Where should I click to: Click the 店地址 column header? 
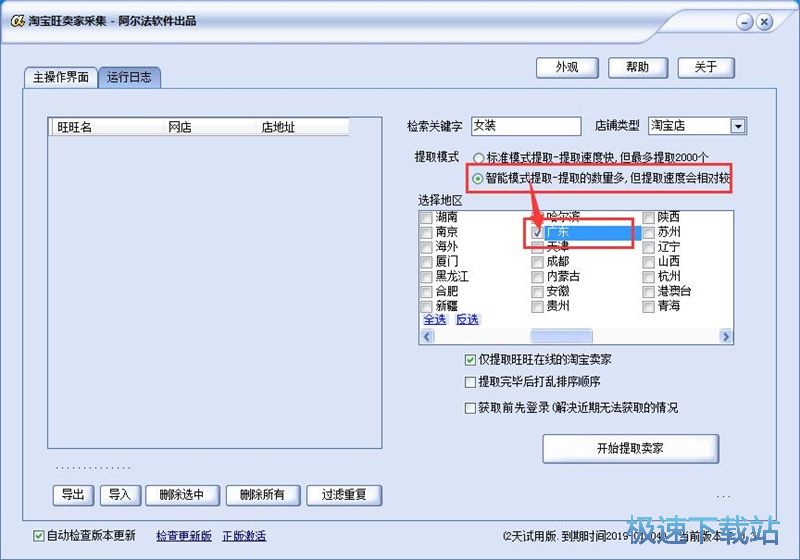302,127
